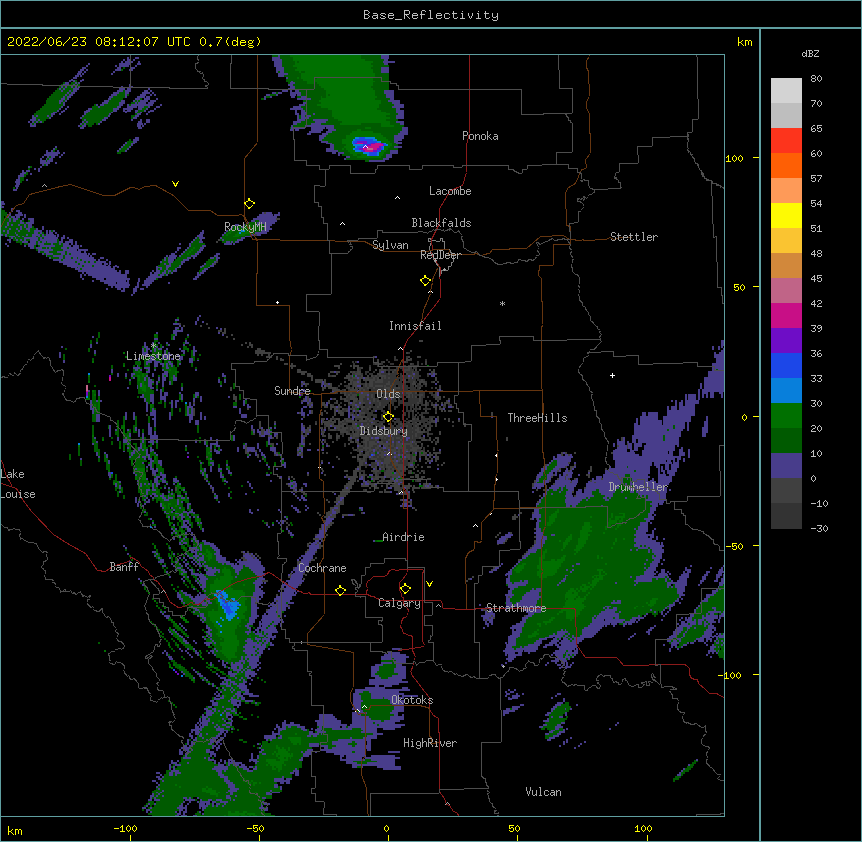862x842 pixels.
Task: Click the Sundre town label
Action: (292, 391)
